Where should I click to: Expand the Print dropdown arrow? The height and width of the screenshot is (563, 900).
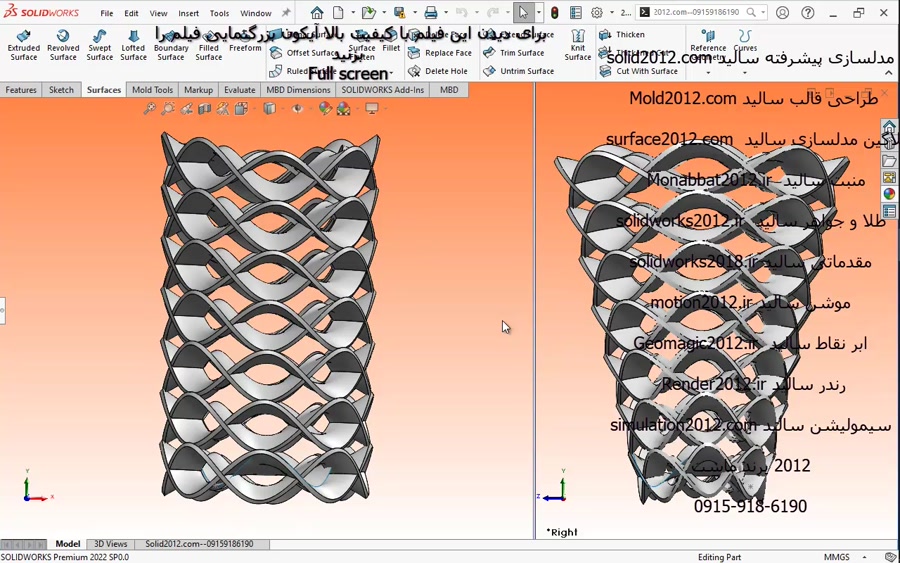pyautogui.click(x=445, y=13)
